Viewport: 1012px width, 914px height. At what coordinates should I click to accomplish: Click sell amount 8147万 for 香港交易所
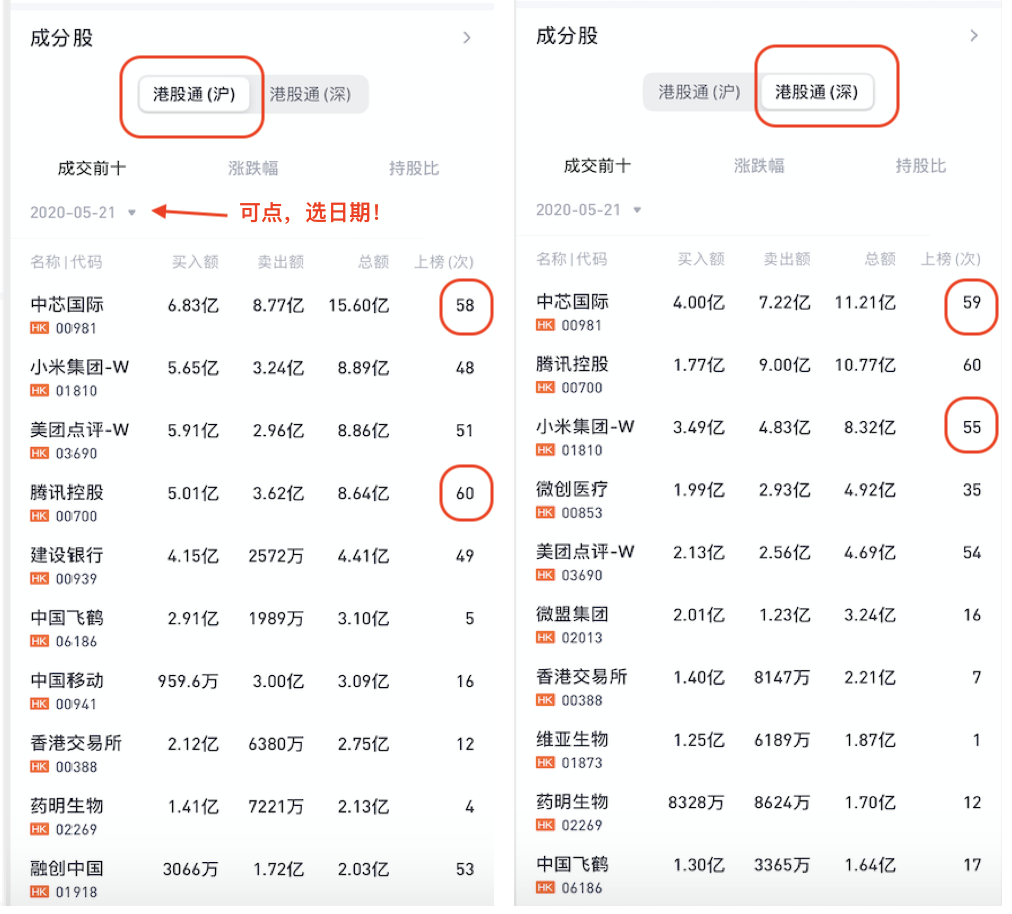point(782,677)
